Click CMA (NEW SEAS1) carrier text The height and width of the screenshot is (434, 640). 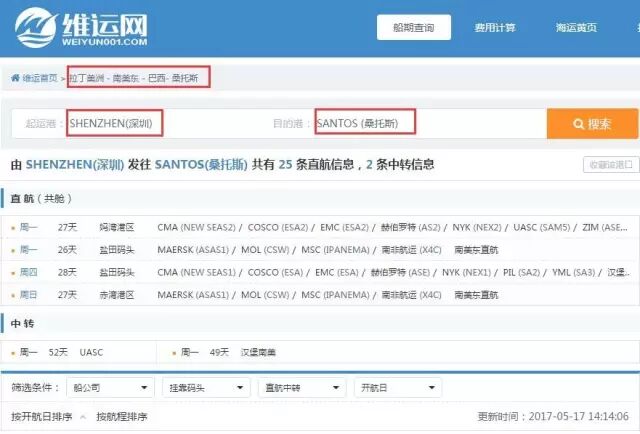click(196, 272)
